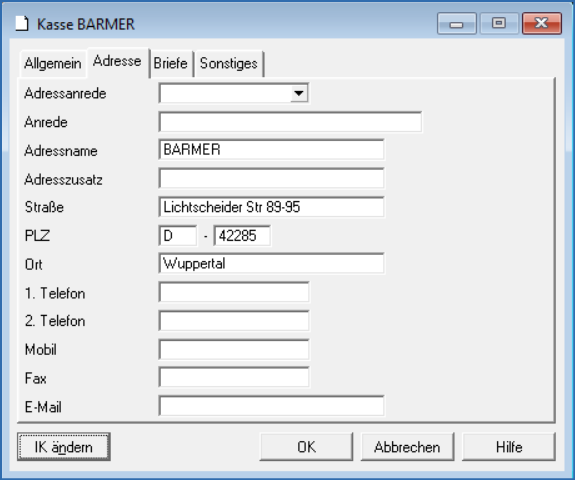This screenshot has width=575, height=480.
Task: Click the 1. Telefon input field
Action: (234, 292)
